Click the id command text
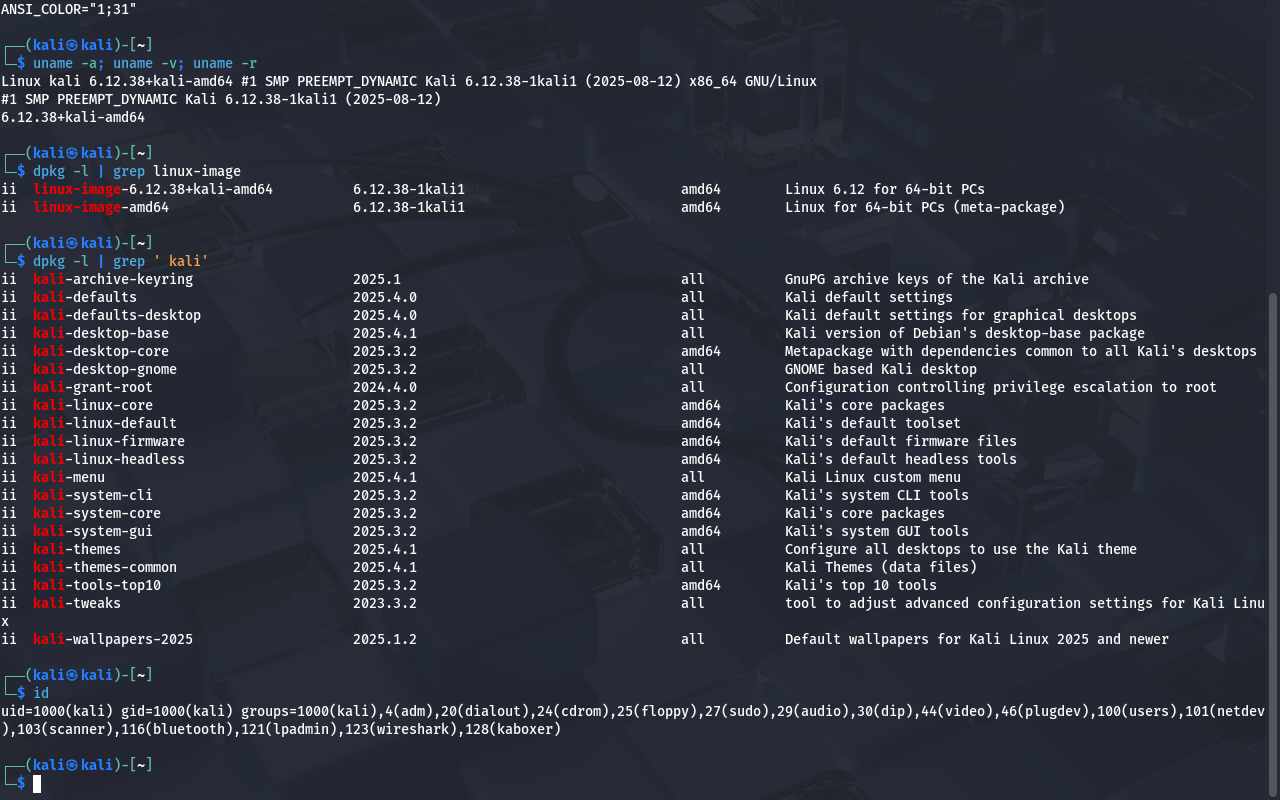 tap(41, 693)
